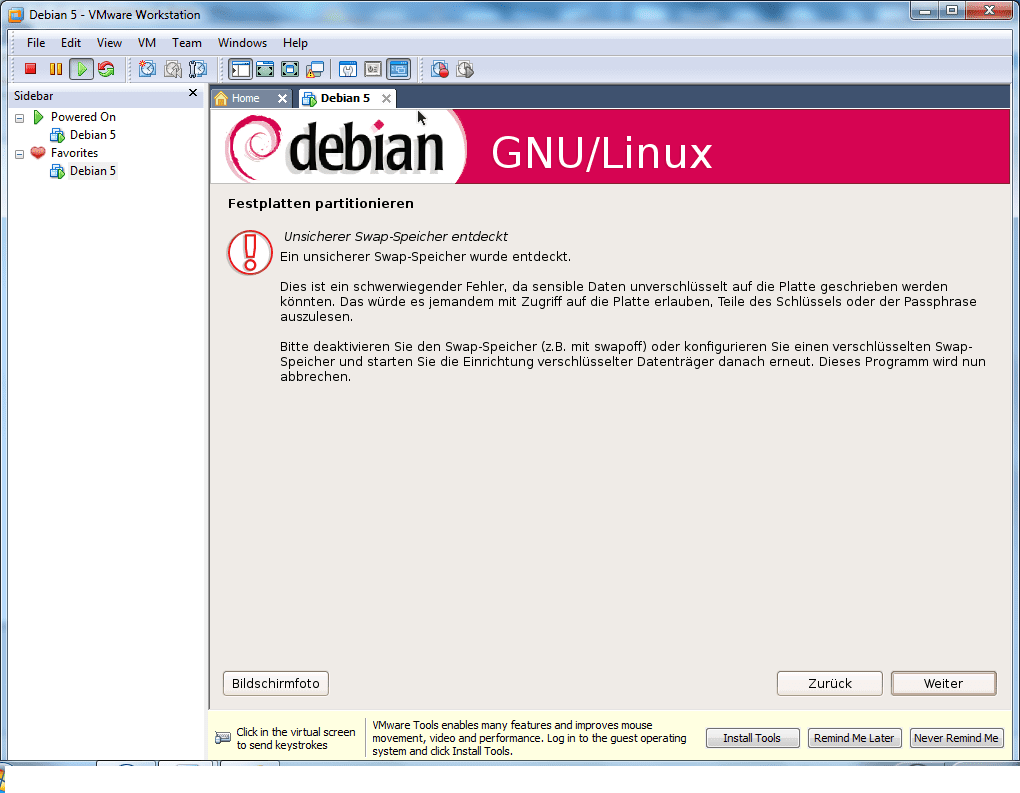This screenshot has width=1020, height=793.
Task: Click the Summary view wrench-window icon
Action: click(x=348, y=69)
